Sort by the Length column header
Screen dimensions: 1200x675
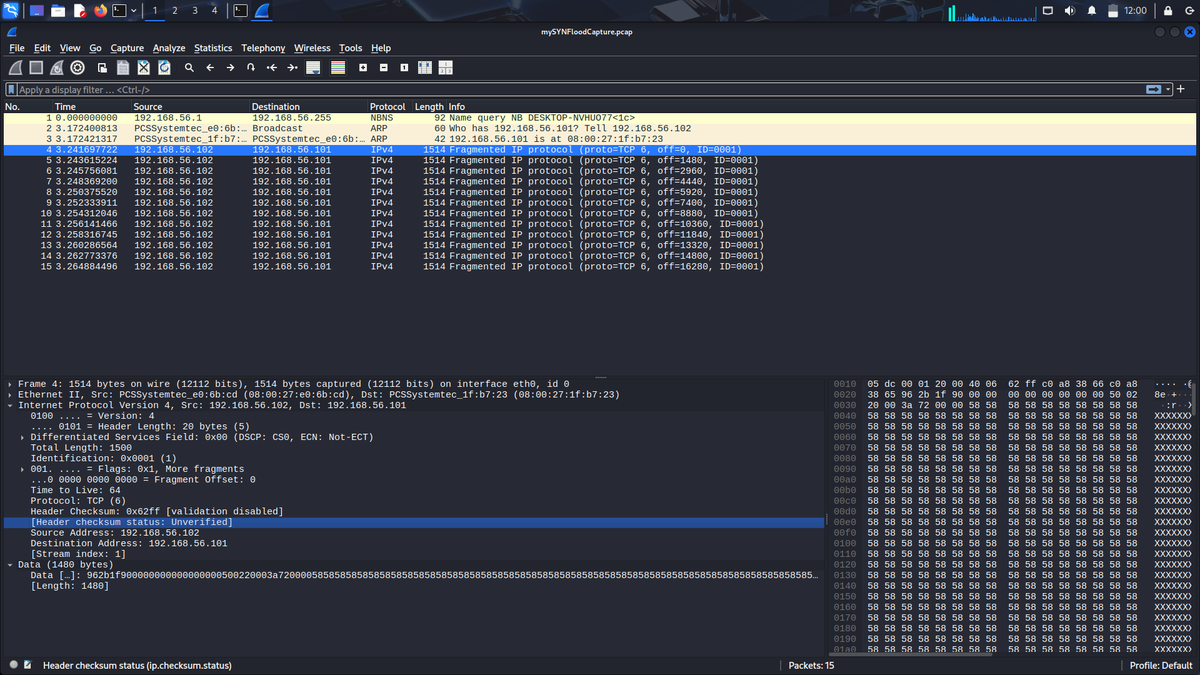click(x=429, y=106)
